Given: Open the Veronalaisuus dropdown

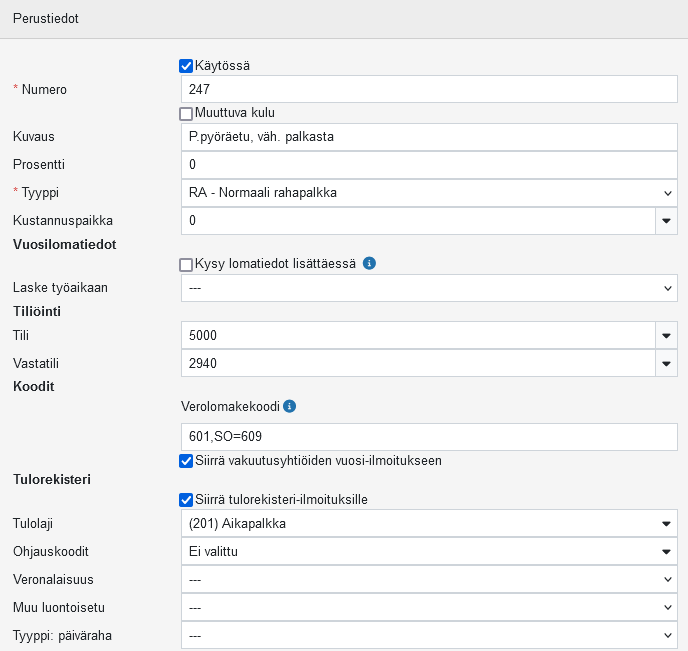Looking at the screenshot, I should 428,579.
